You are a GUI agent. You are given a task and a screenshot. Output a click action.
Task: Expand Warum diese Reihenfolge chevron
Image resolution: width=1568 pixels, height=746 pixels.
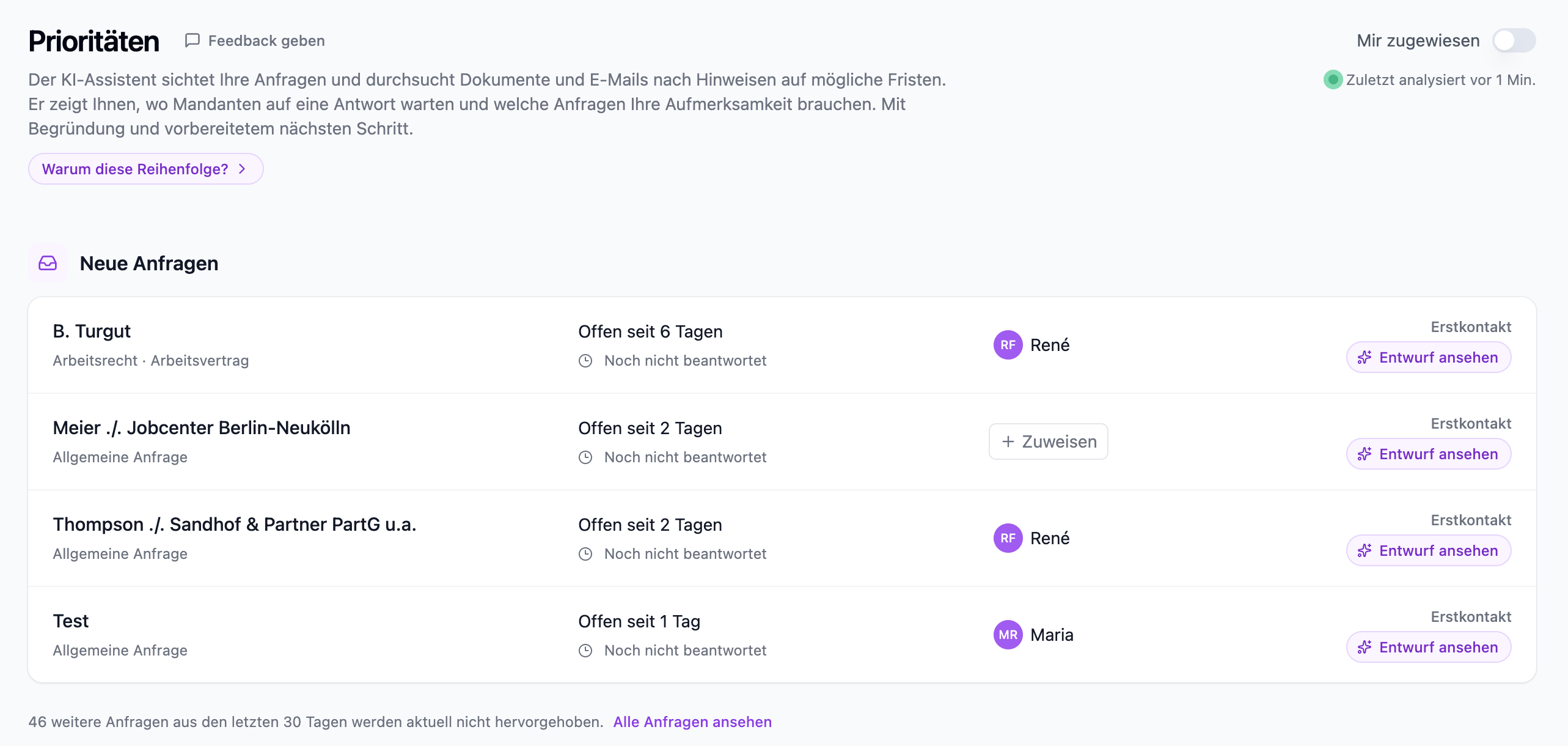[242, 169]
